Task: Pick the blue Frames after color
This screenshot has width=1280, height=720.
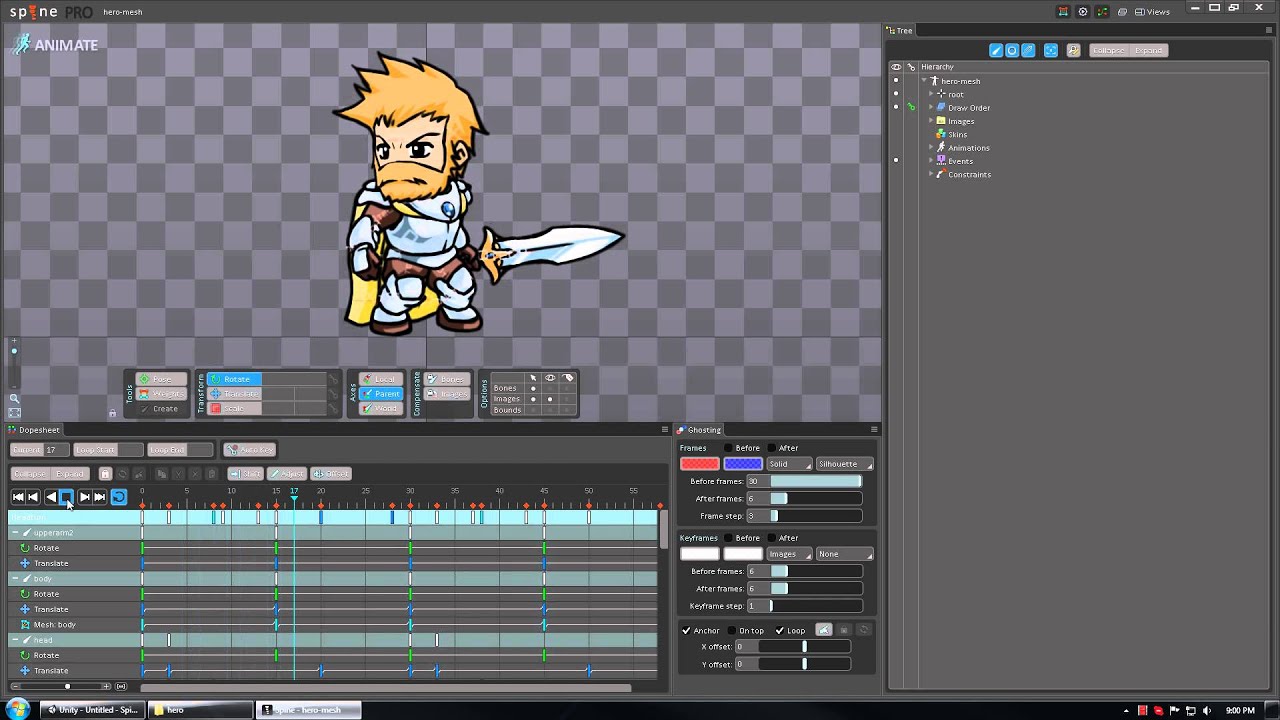Action: (742, 464)
